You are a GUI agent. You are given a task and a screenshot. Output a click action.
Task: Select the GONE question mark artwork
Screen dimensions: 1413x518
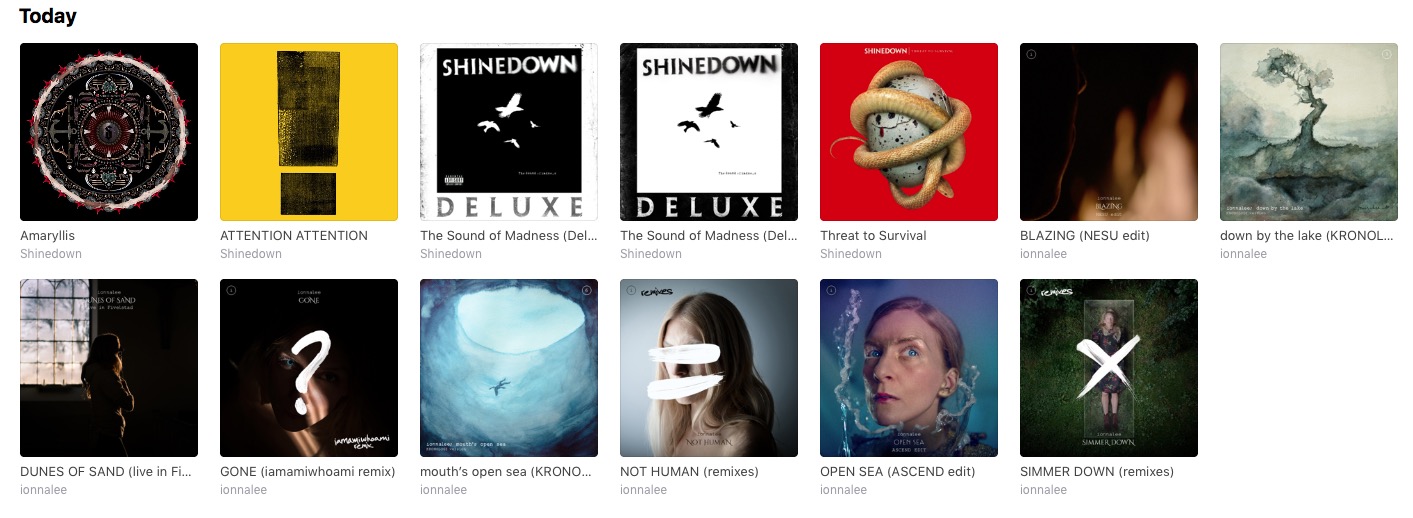tap(309, 368)
